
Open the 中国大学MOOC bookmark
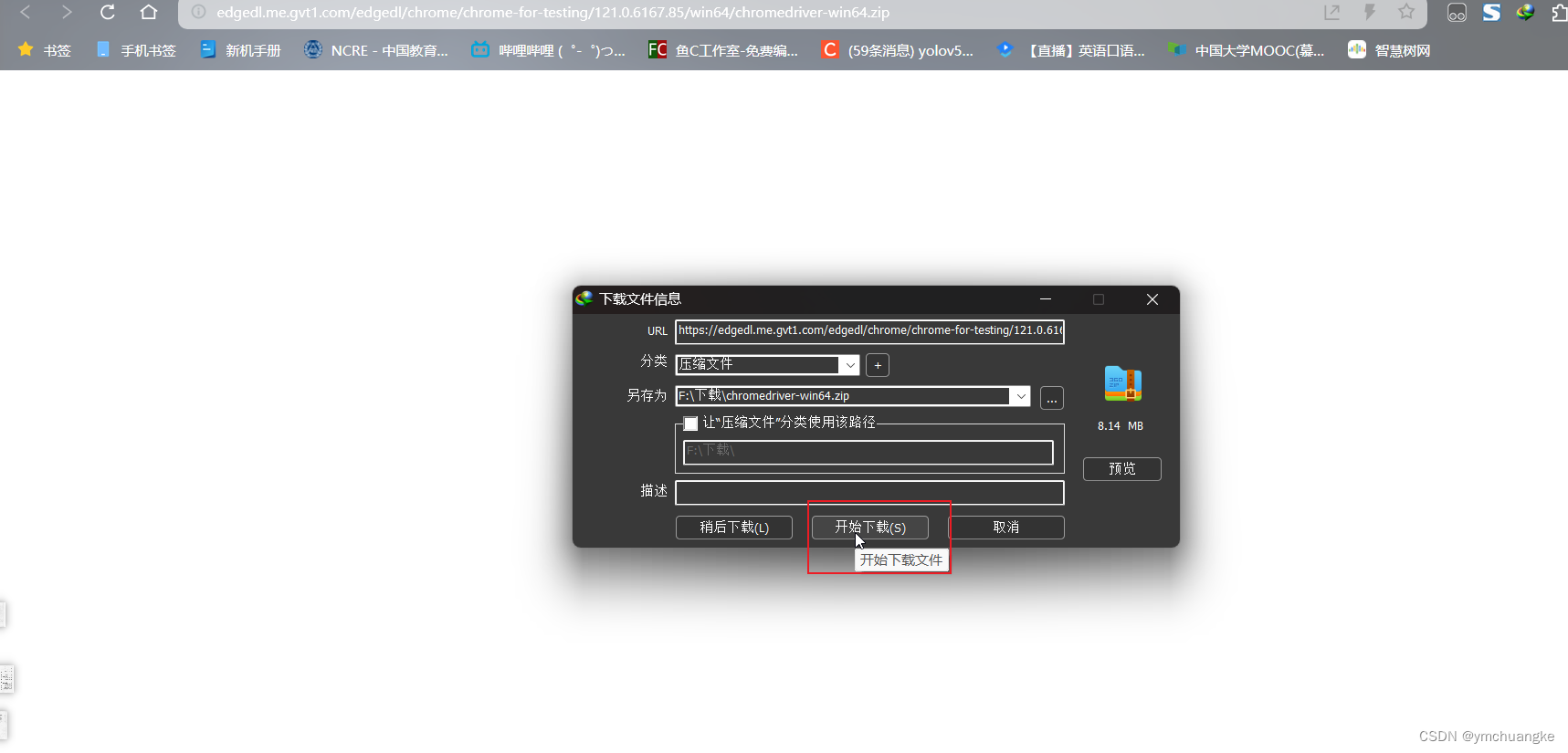(1246, 50)
